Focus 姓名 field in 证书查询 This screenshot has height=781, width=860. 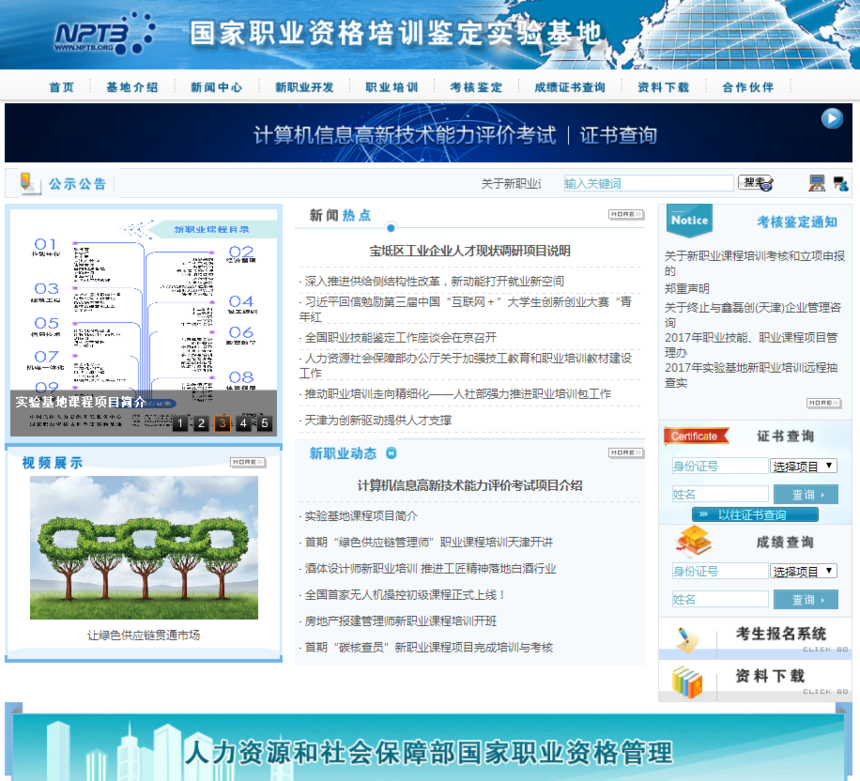720,494
